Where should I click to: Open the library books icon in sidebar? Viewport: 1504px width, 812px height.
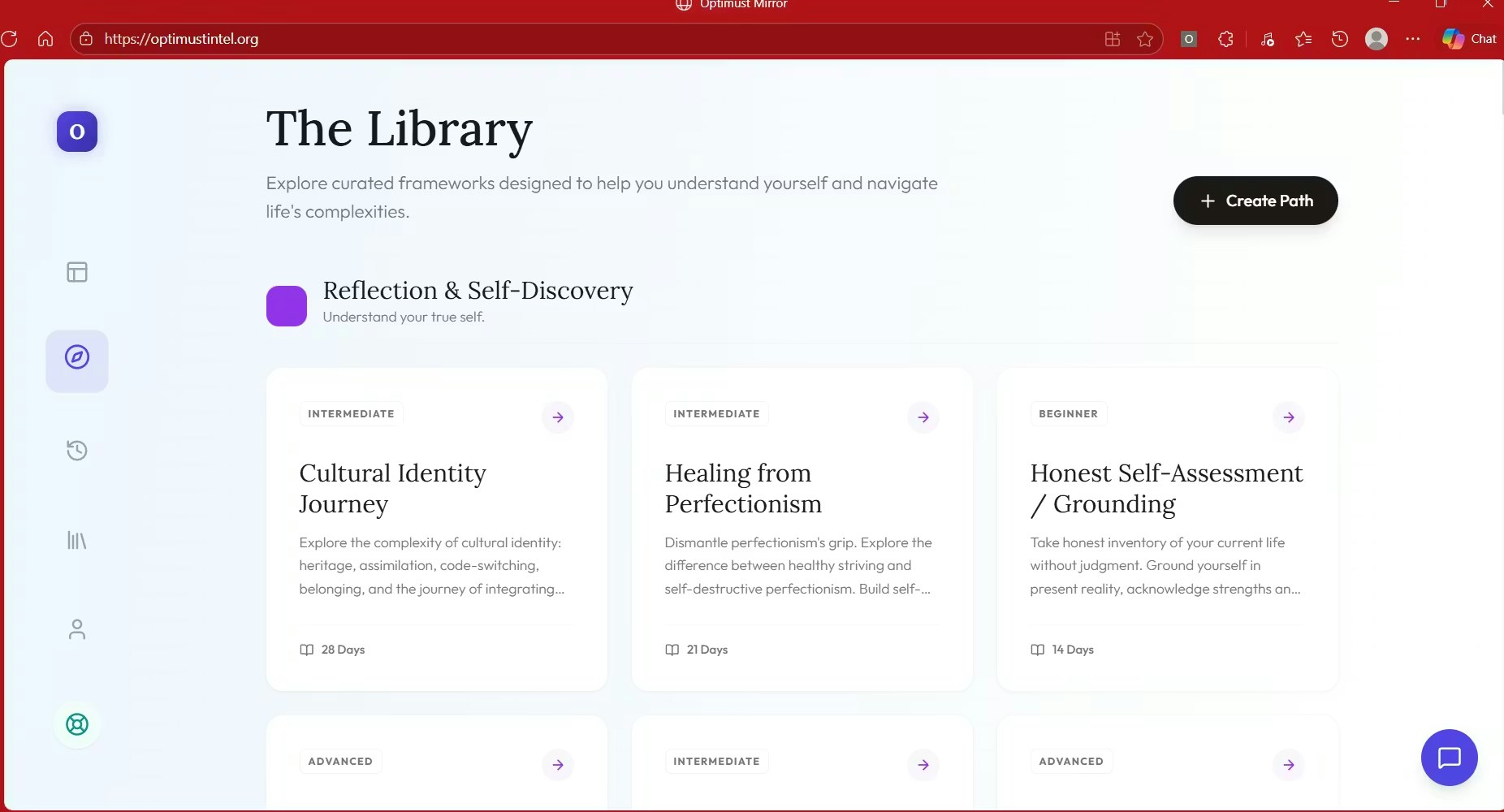(77, 540)
